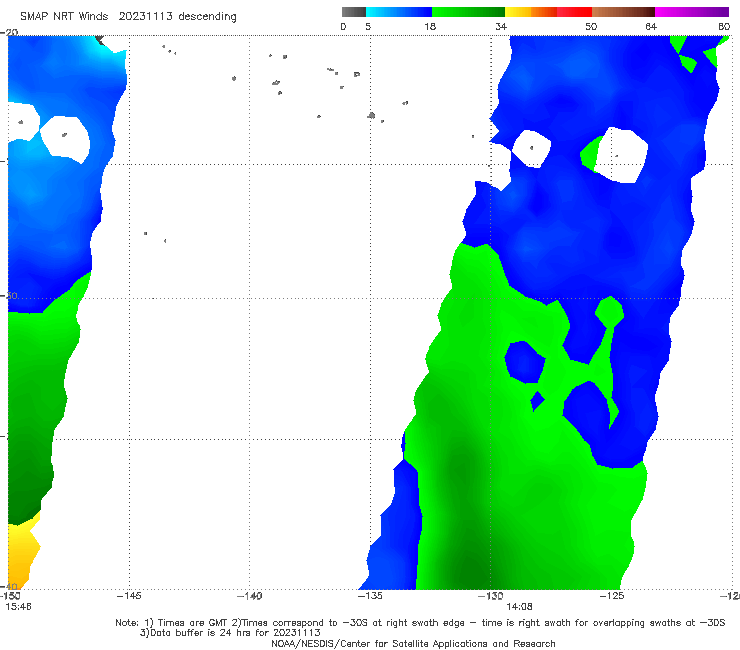Click the color bar label '5'
The width and height of the screenshot is (740, 650).
tap(368, 27)
